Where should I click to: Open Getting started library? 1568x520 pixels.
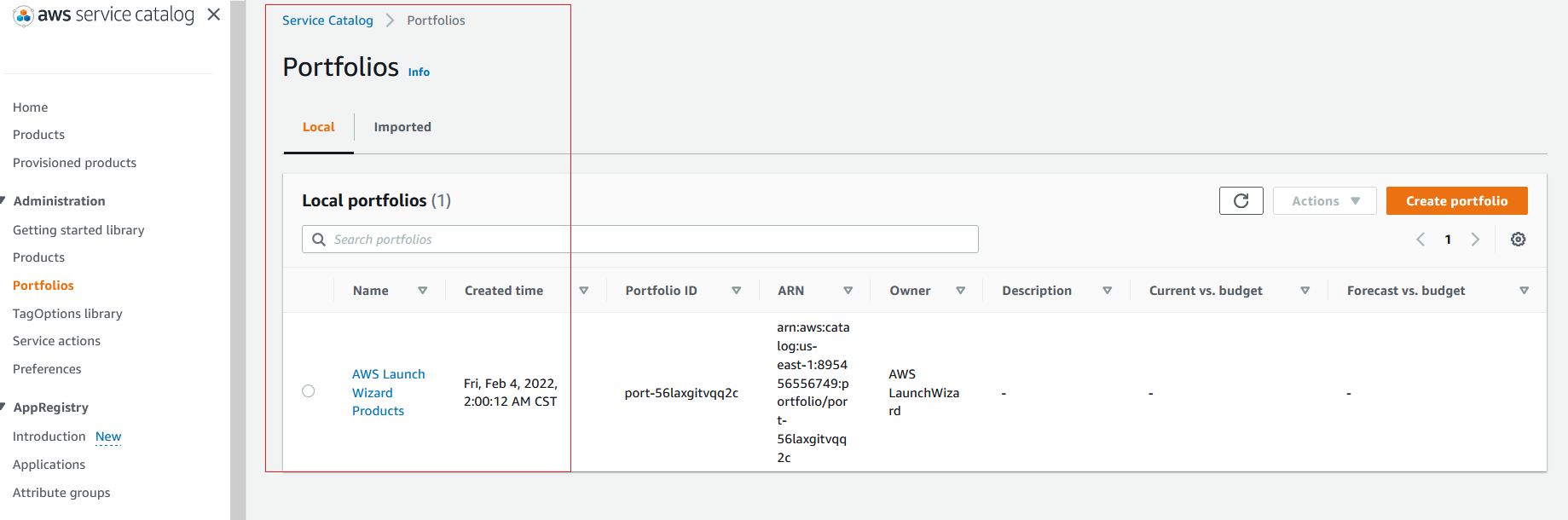click(x=78, y=230)
